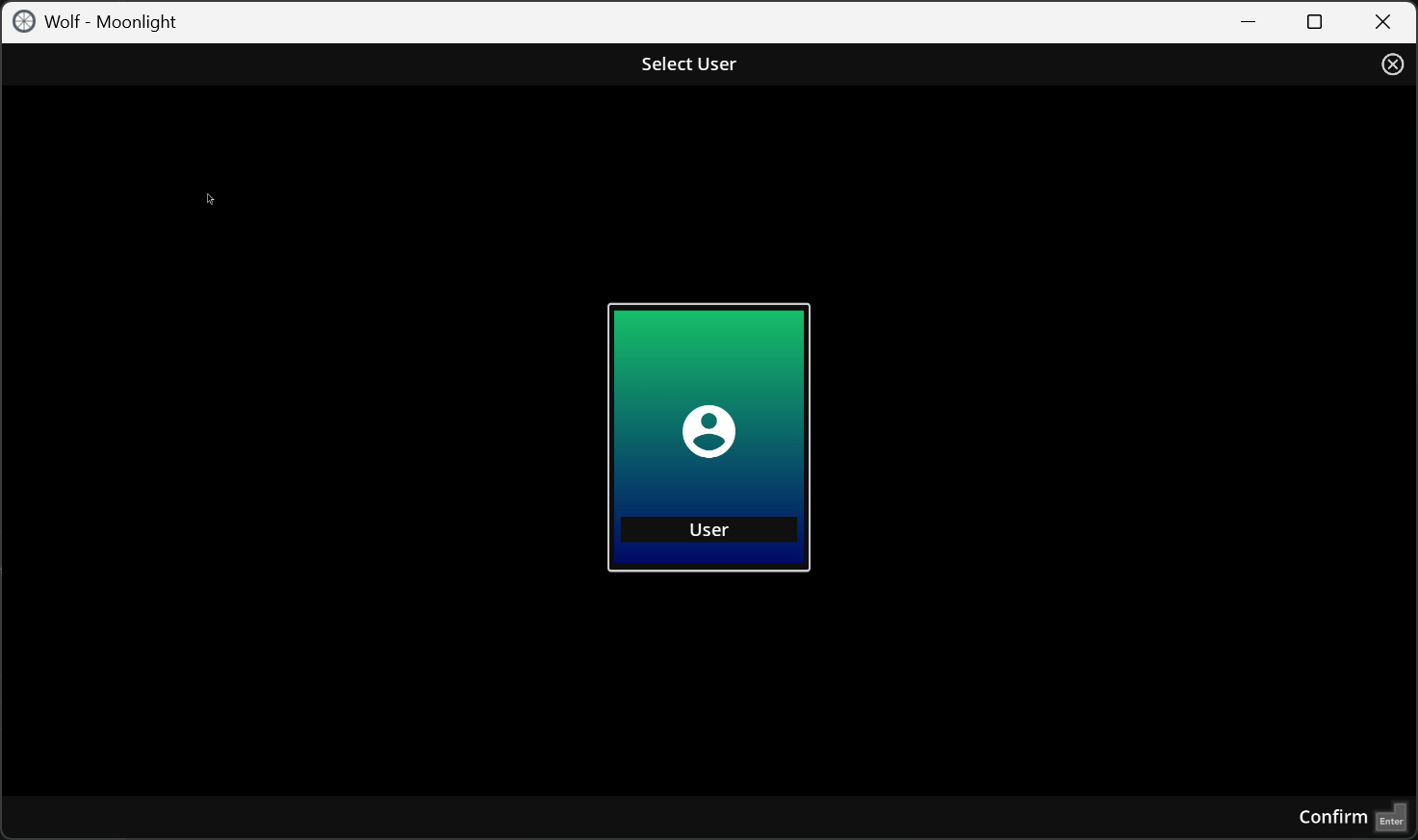Click the dark blue strip below User label
This screenshot has width=1418, height=840.
(x=709, y=553)
